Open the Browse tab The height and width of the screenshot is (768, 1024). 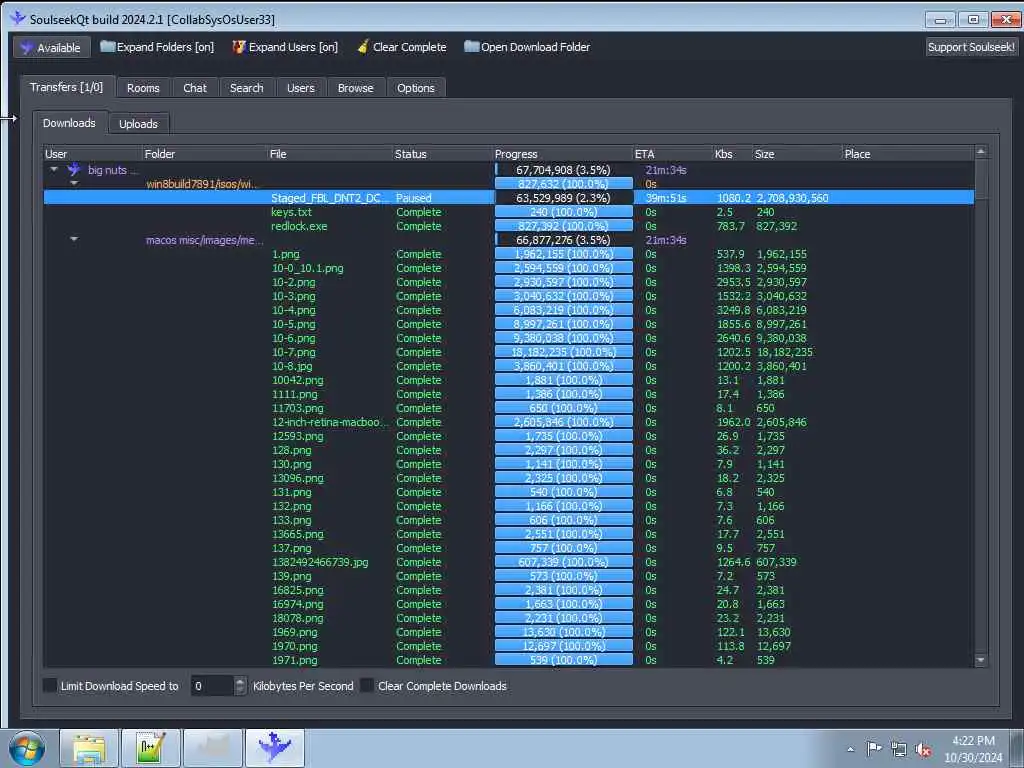(x=355, y=88)
